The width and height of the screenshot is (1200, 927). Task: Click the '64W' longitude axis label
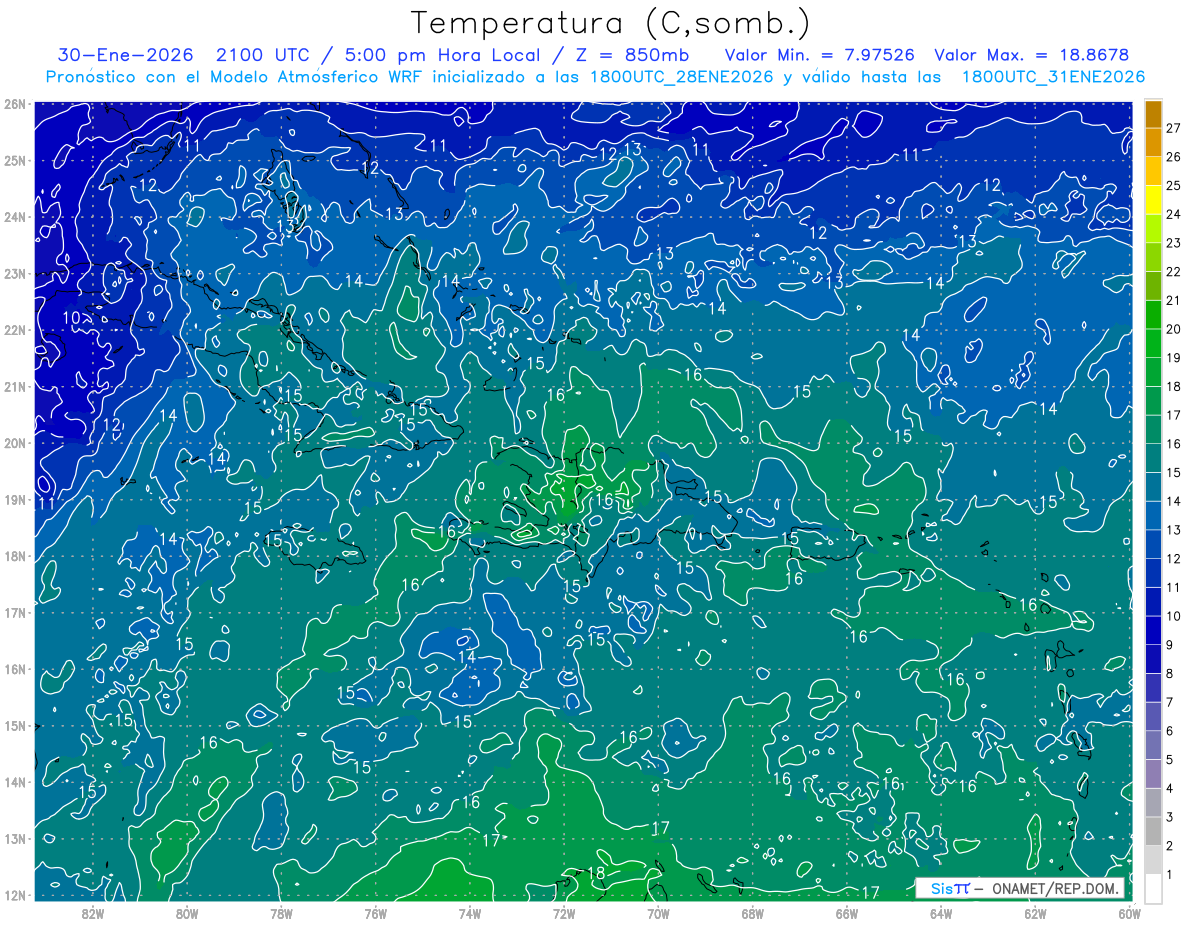(x=941, y=912)
